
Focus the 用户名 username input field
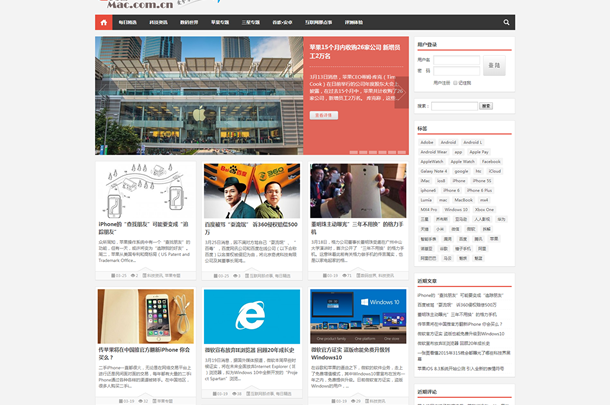(456, 60)
